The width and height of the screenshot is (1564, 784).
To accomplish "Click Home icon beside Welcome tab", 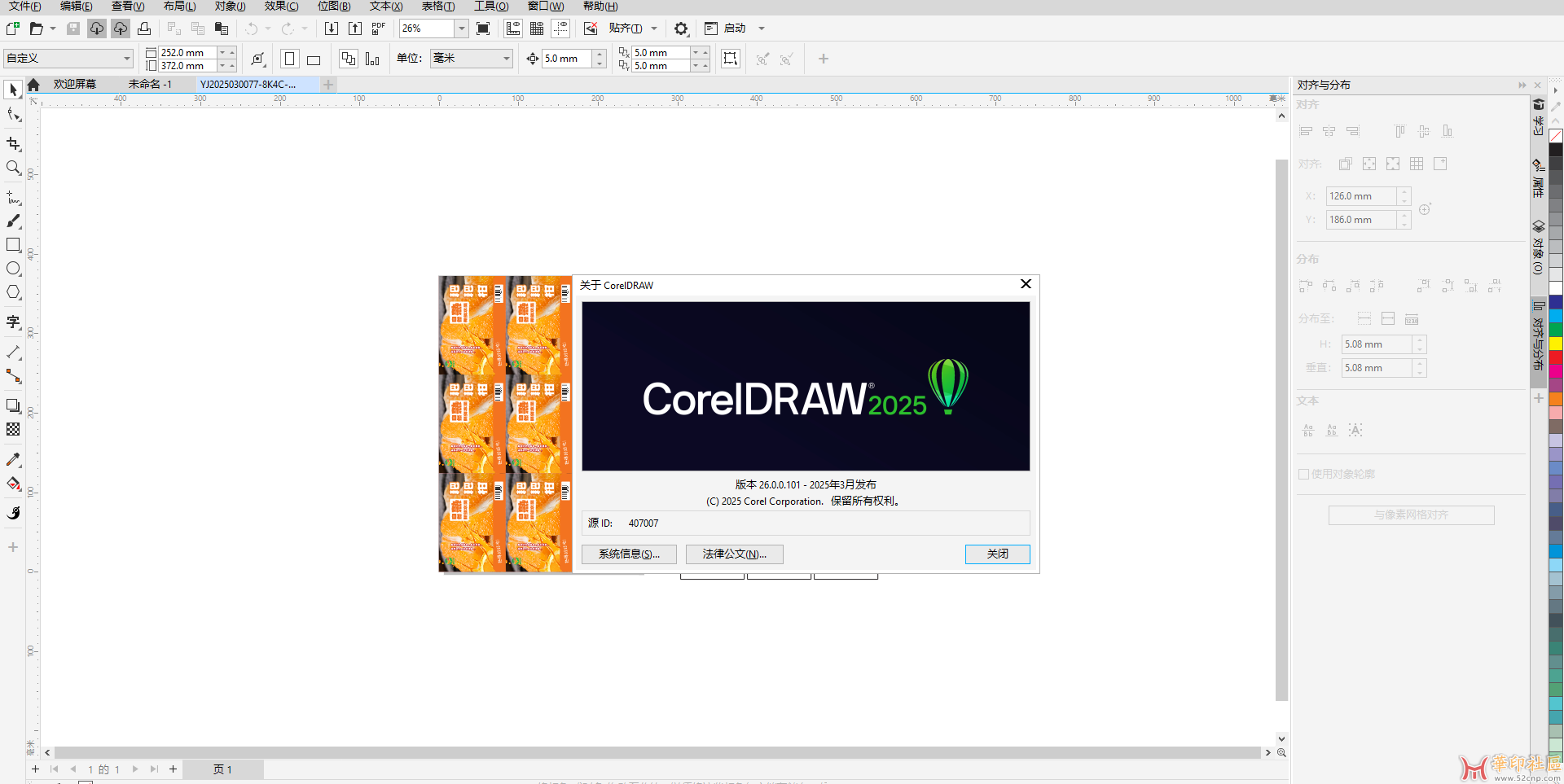I will [x=33, y=85].
